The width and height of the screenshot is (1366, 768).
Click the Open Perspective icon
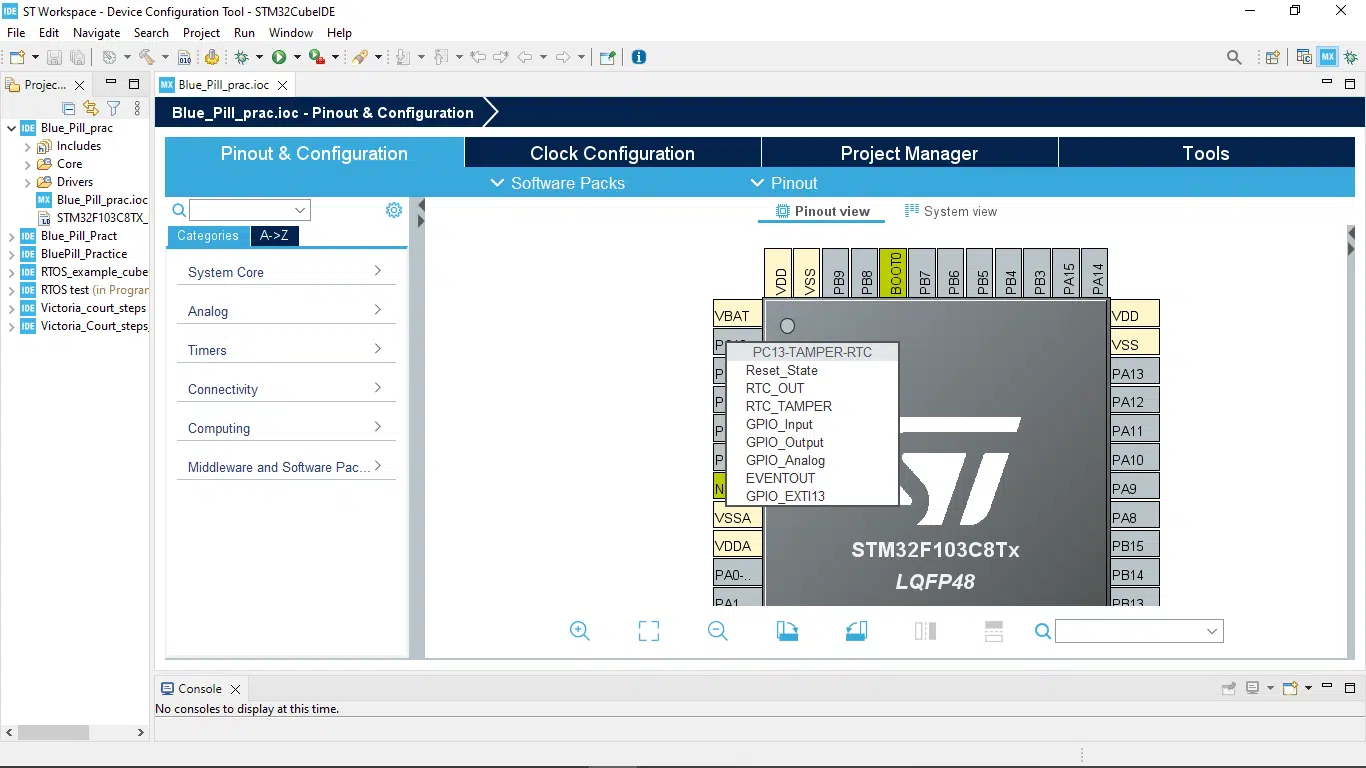1272,57
